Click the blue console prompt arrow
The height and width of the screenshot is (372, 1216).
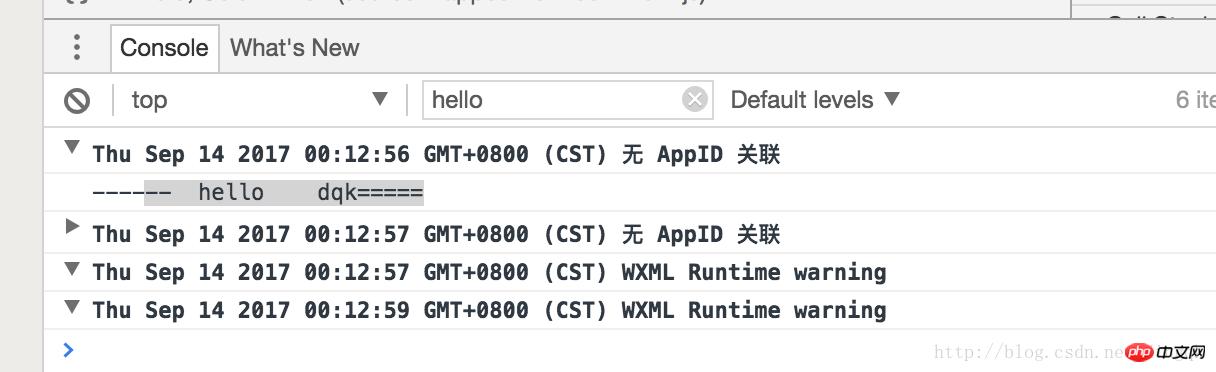pyautogui.click(x=68, y=349)
